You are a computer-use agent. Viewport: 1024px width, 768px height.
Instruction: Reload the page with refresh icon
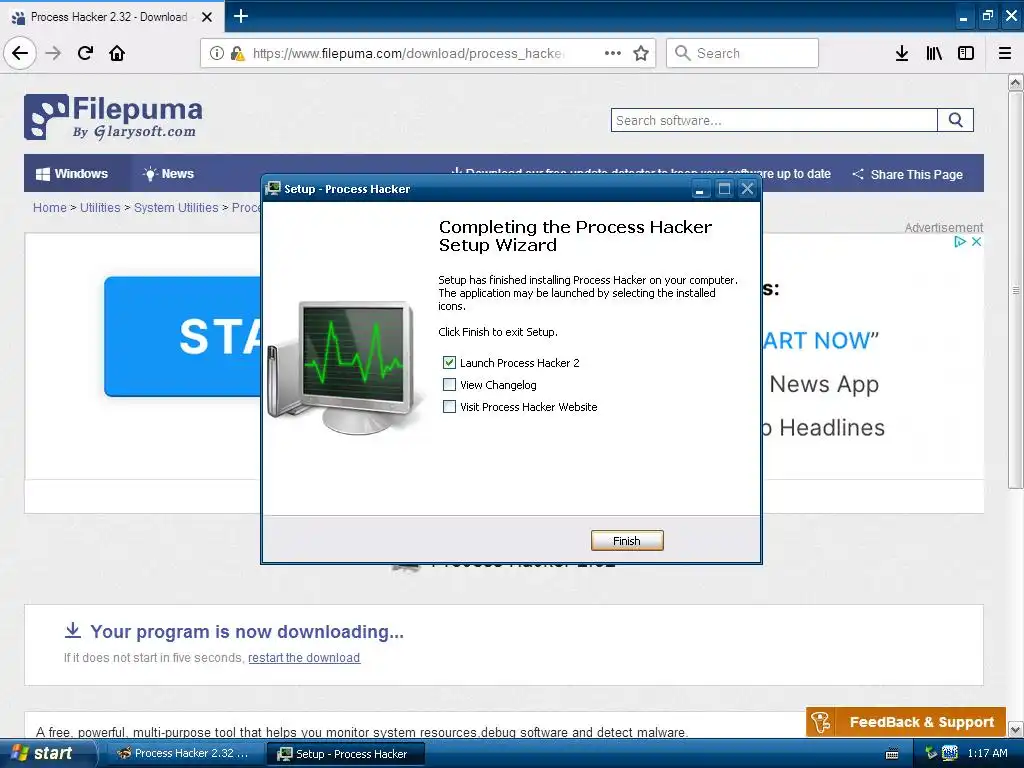click(85, 53)
